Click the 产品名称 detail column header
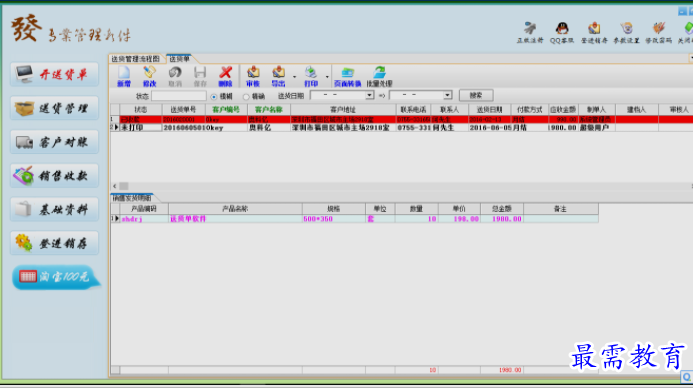The height and width of the screenshot is (388, 693). coord(235,209)
